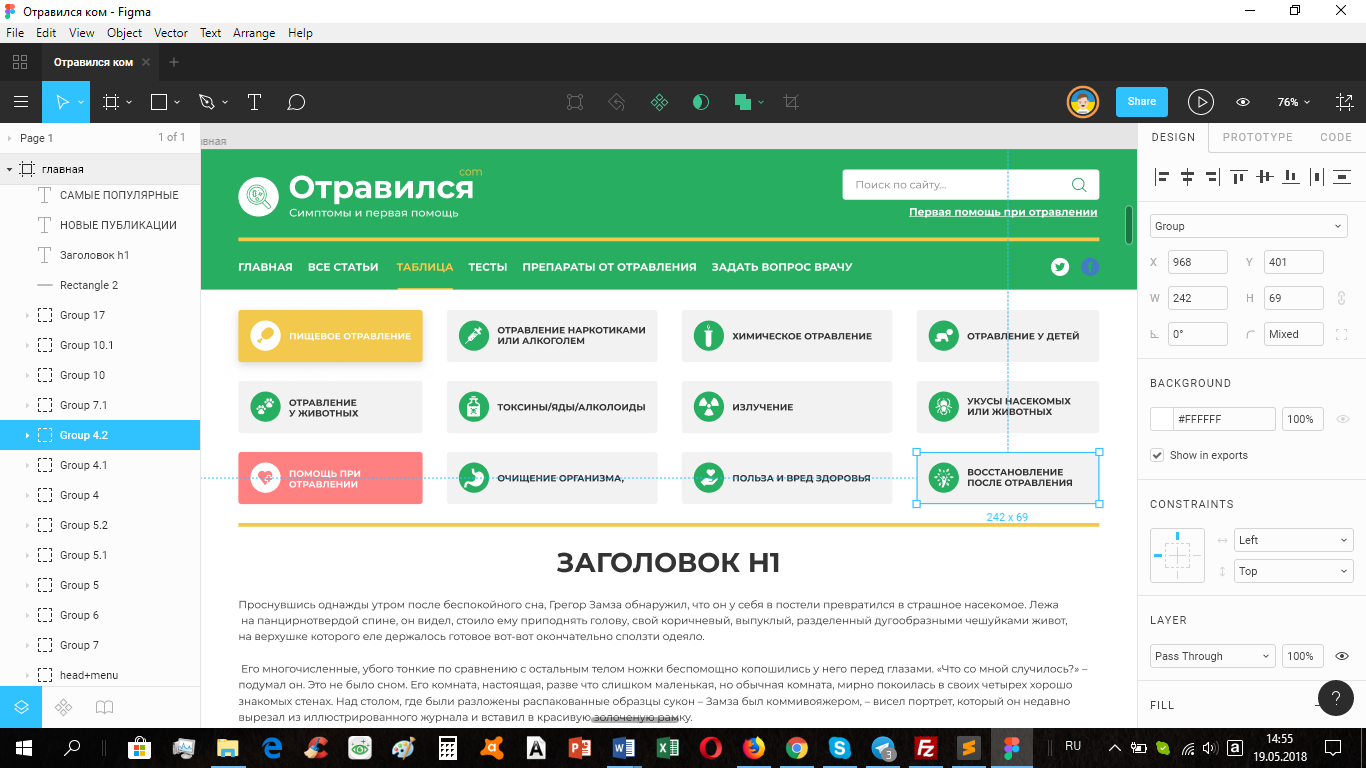Open Firefox from the Windows taskbar
This screenshot has height=768, width=1366.
[754, 747]
